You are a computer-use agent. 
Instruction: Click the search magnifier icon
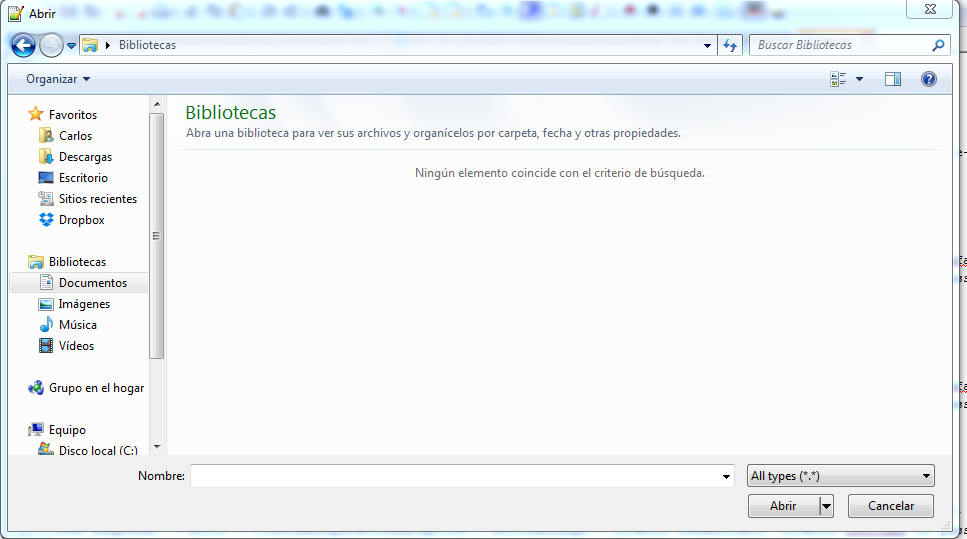(x=938, y=45)
